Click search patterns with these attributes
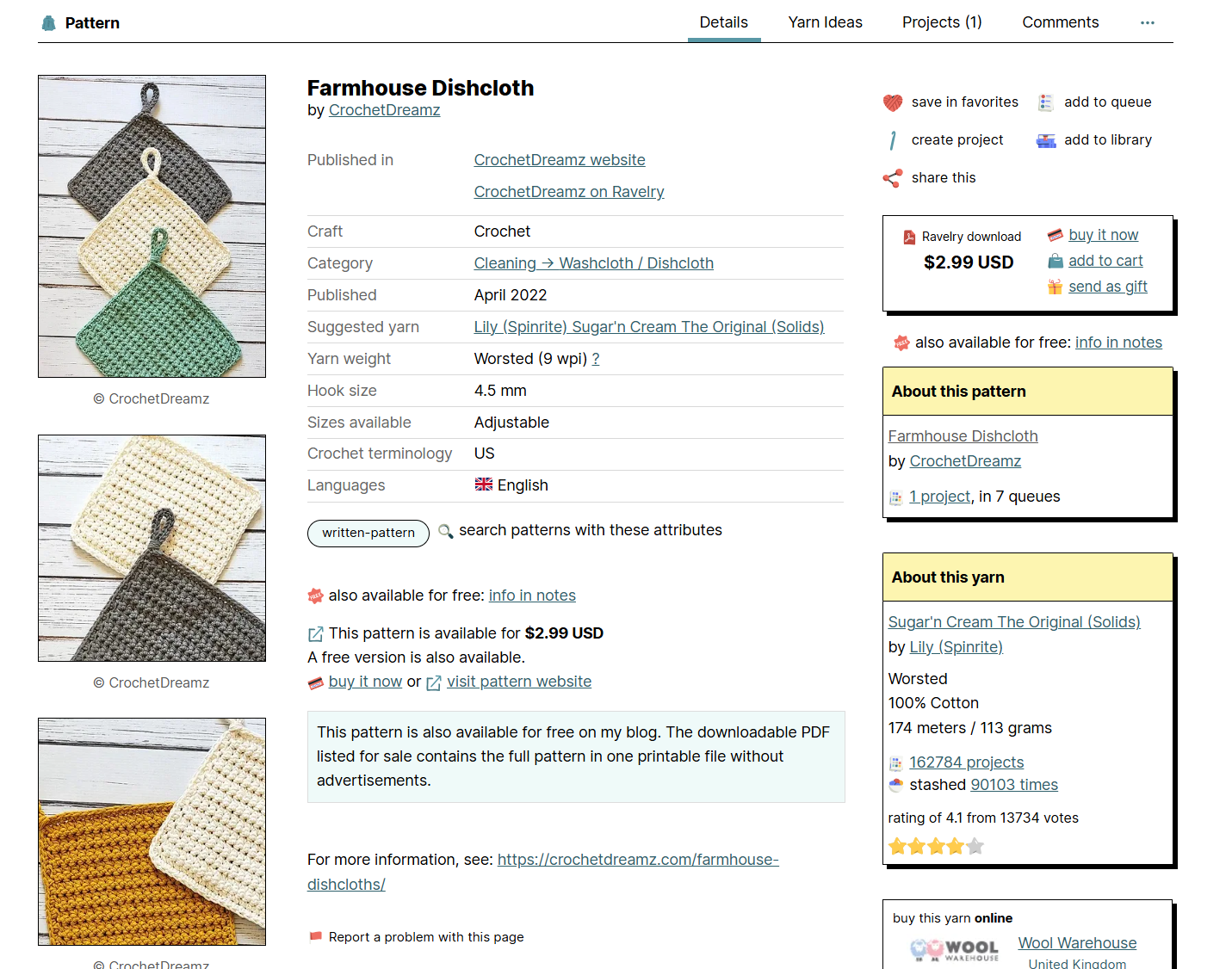1232x969 pixels. click(591, 530)
